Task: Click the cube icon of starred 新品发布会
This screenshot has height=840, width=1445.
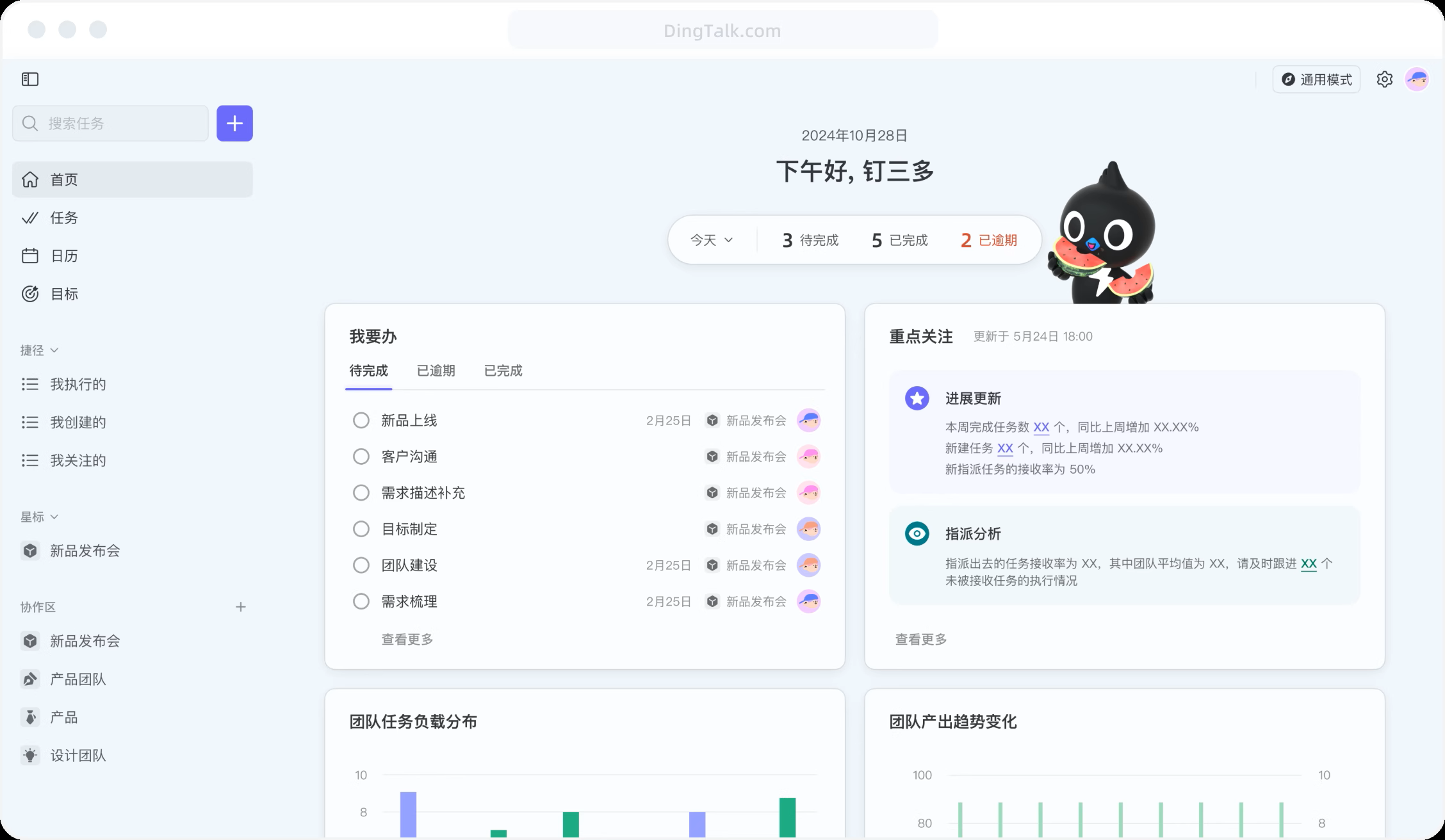Action: pos(30,551)
